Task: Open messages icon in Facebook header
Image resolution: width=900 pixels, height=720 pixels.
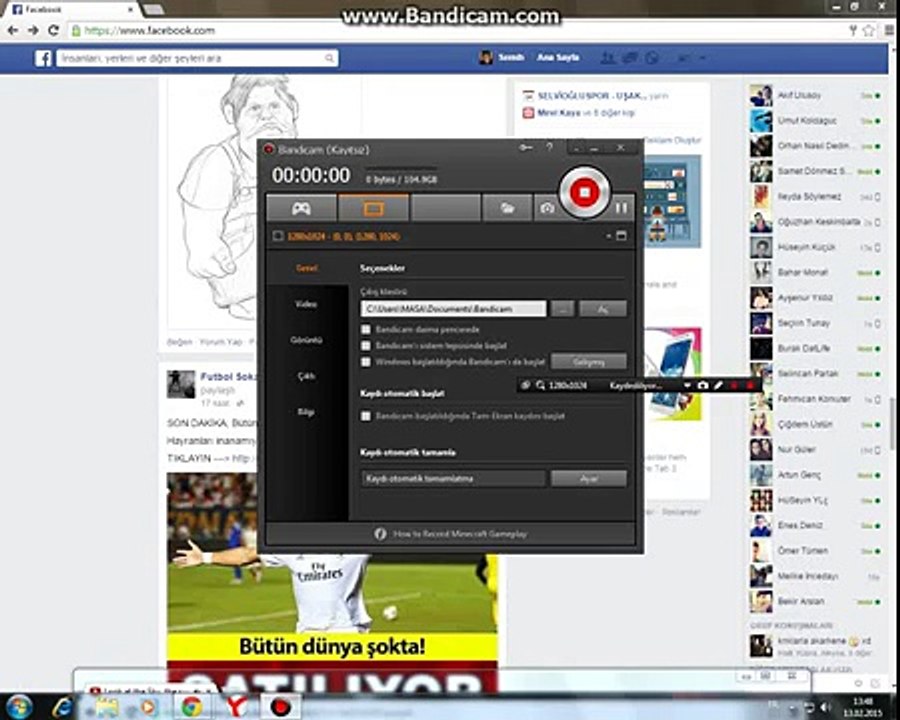Action: point(630,57)
